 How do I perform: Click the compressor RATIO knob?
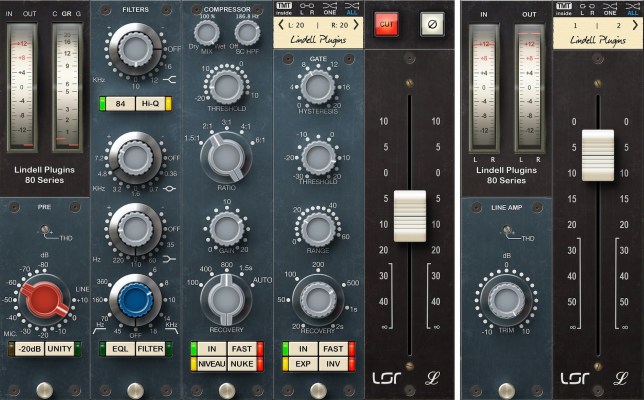point(226,157)
